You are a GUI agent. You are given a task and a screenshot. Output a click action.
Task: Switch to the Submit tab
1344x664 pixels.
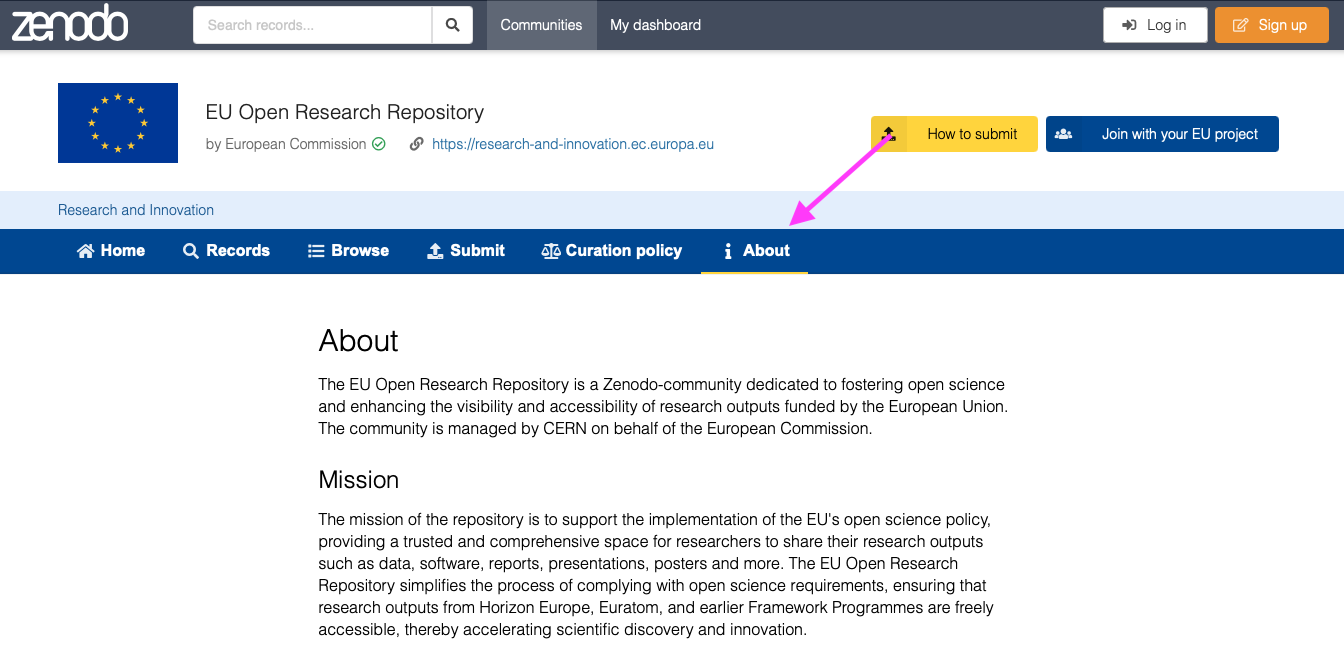pyautogui.click(x=466, y=251)
